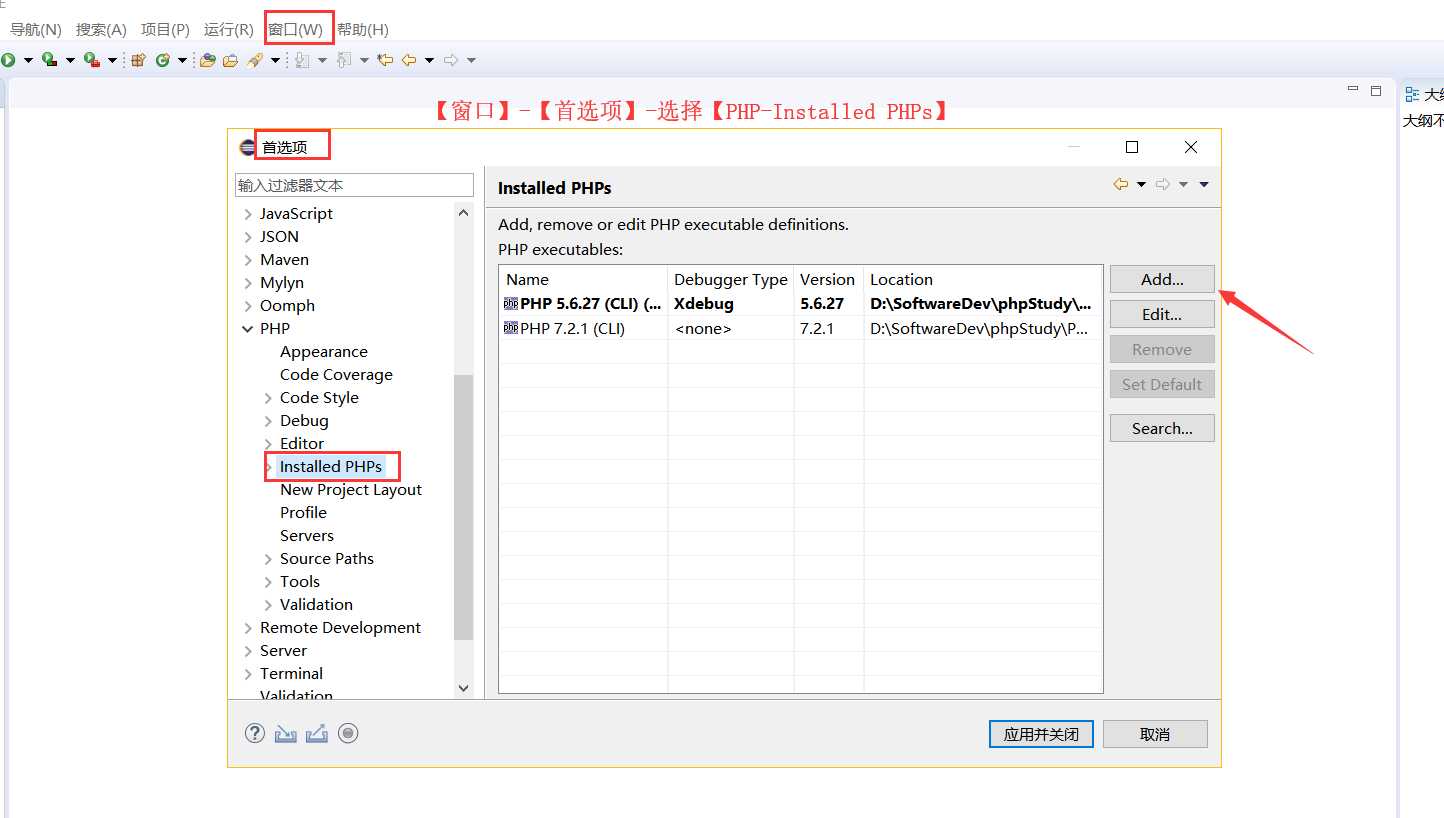
Task: Open the 导航(N) menu
Action: point(36,29)
